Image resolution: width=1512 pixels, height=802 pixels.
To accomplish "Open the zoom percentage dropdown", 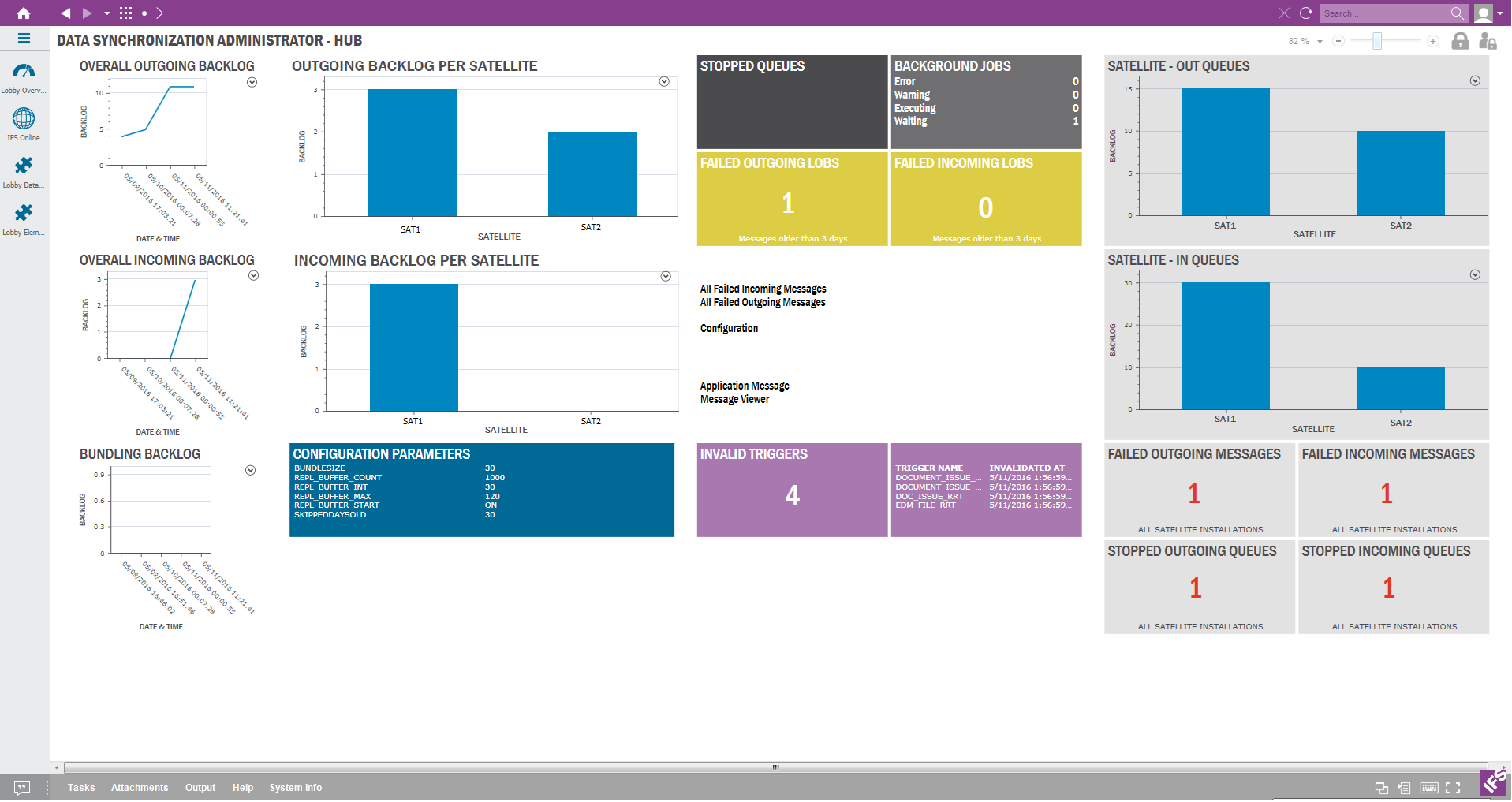I will pyautogui.click(x=1320, y=42).
